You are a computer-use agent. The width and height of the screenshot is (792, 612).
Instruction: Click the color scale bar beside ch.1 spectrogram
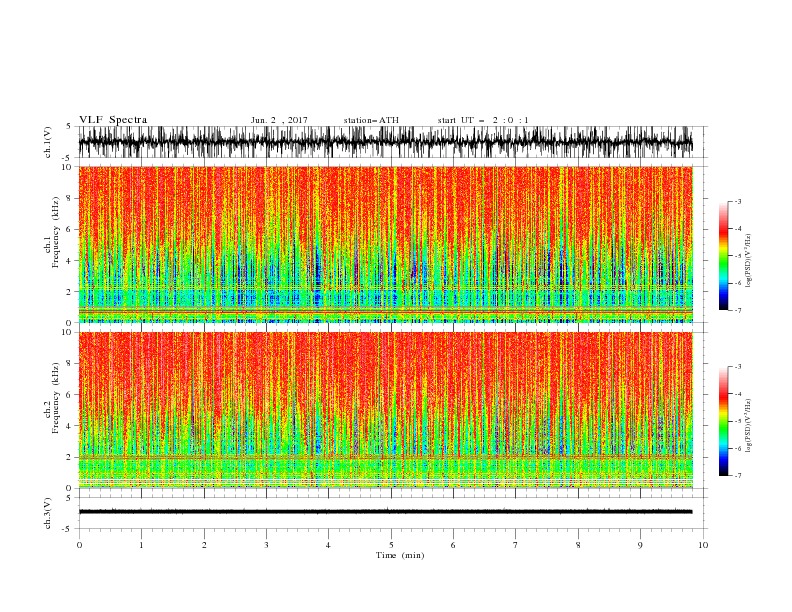click(x=723, y=256)
